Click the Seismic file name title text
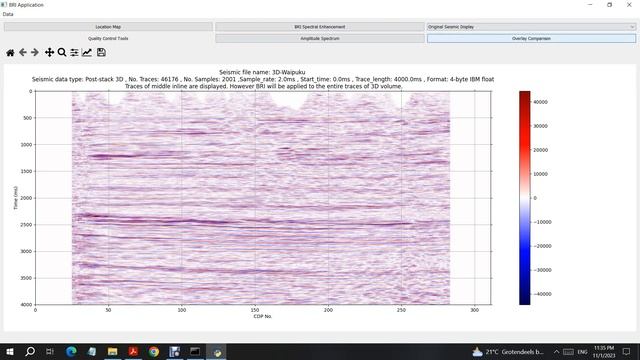This screenshot has height=360, width=640. [262, 72]
